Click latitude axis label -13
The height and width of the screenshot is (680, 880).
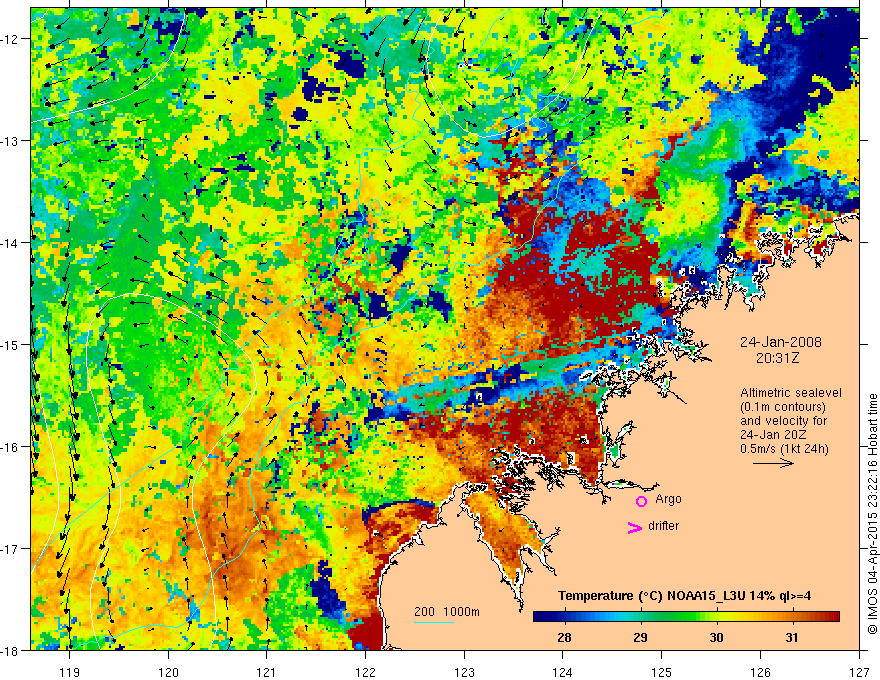click(11, 141)
